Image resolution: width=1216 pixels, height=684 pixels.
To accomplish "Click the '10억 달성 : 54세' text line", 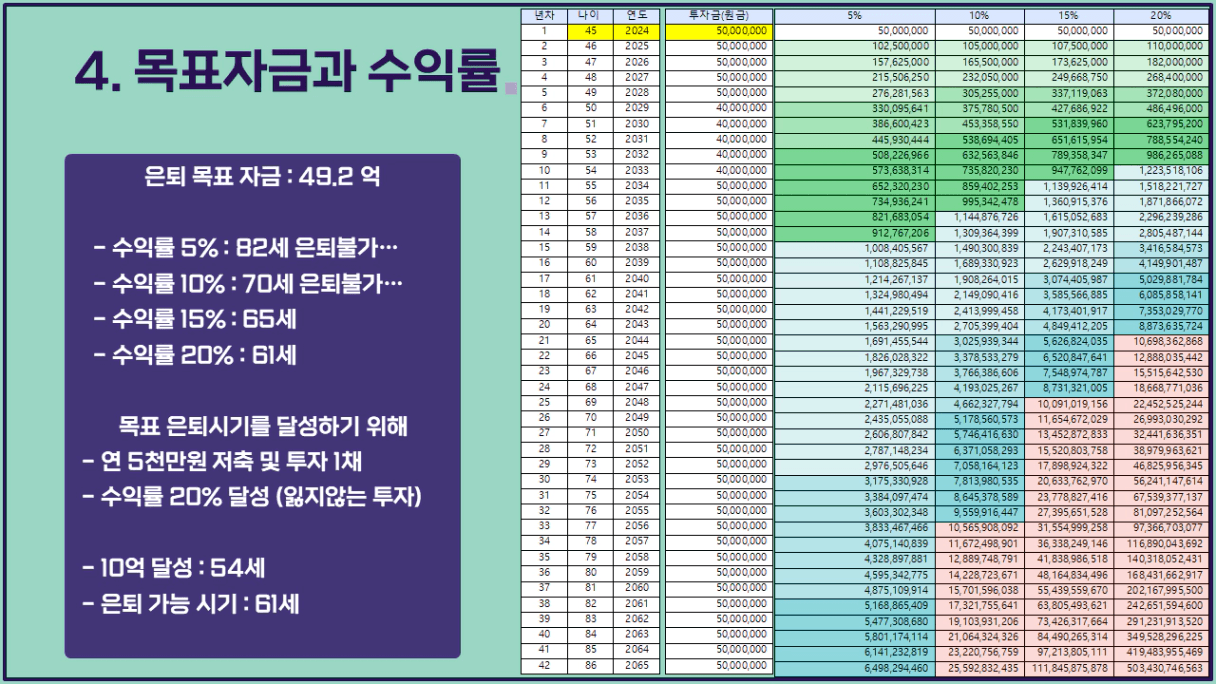I will click(x=174, y=569).
